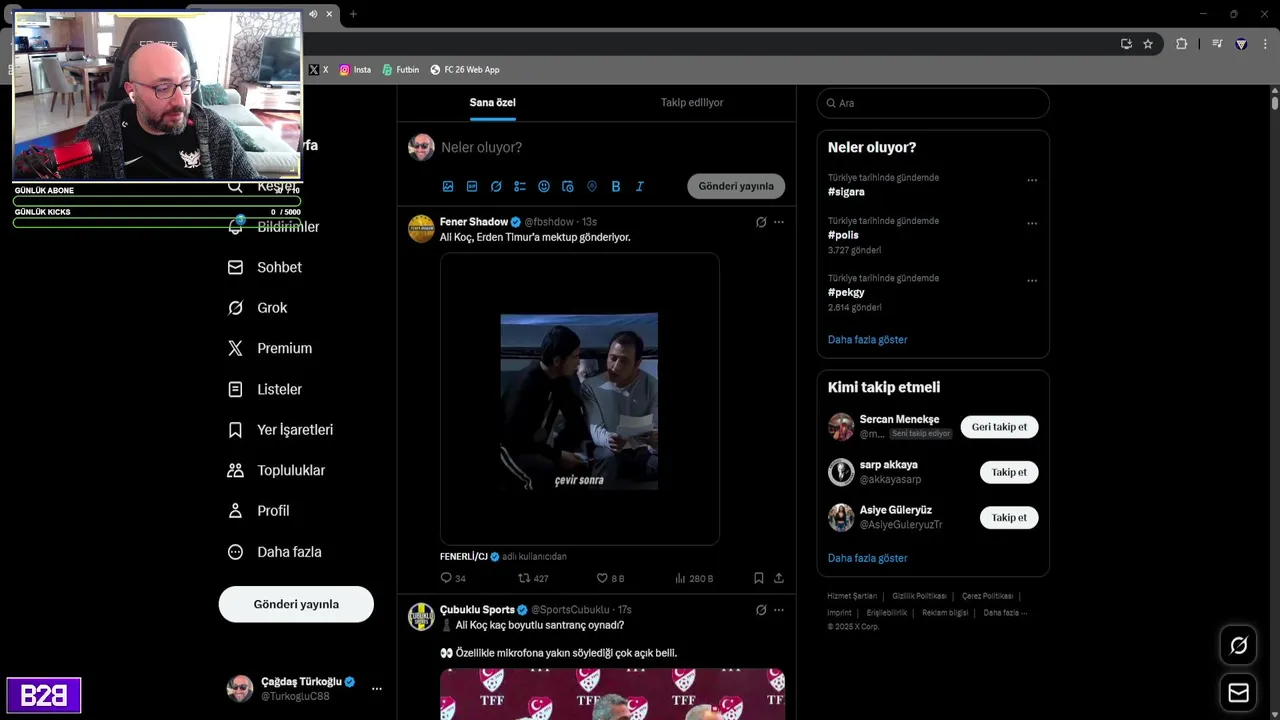Open the #sigara trending topic
The height and width of the screenshot is (720, 1280).
(x=846, y=192)
